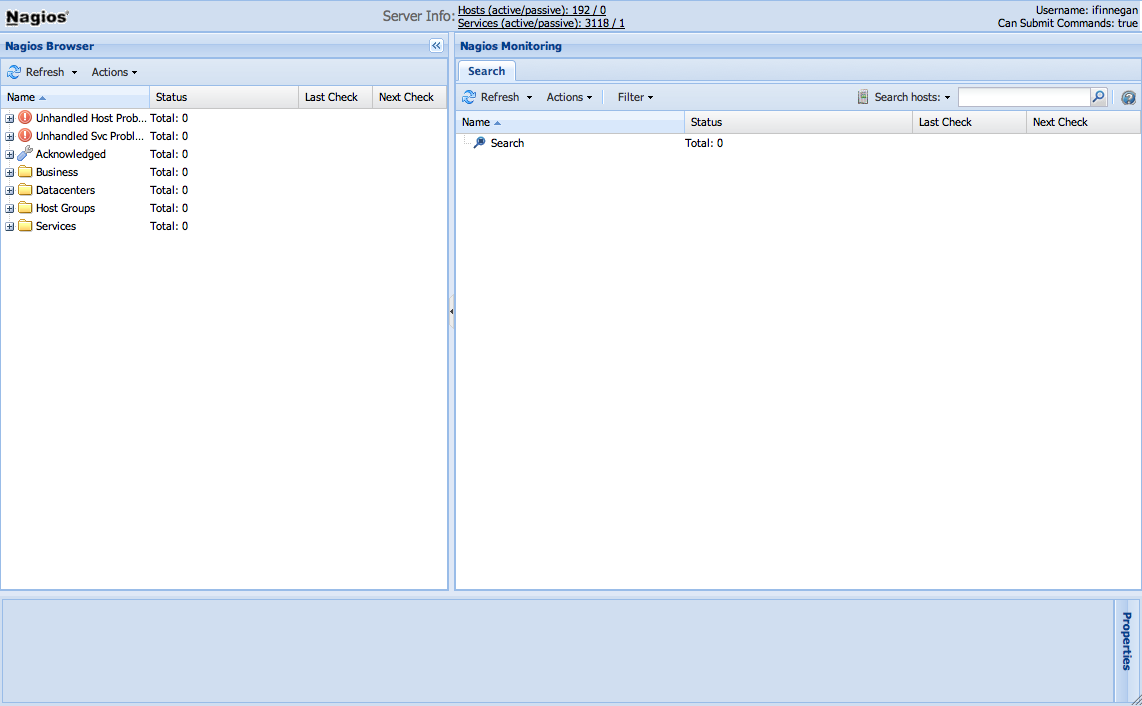
Task: Open Actions menu in Nagios Monitoring toolbar
Action: [570, 97]
